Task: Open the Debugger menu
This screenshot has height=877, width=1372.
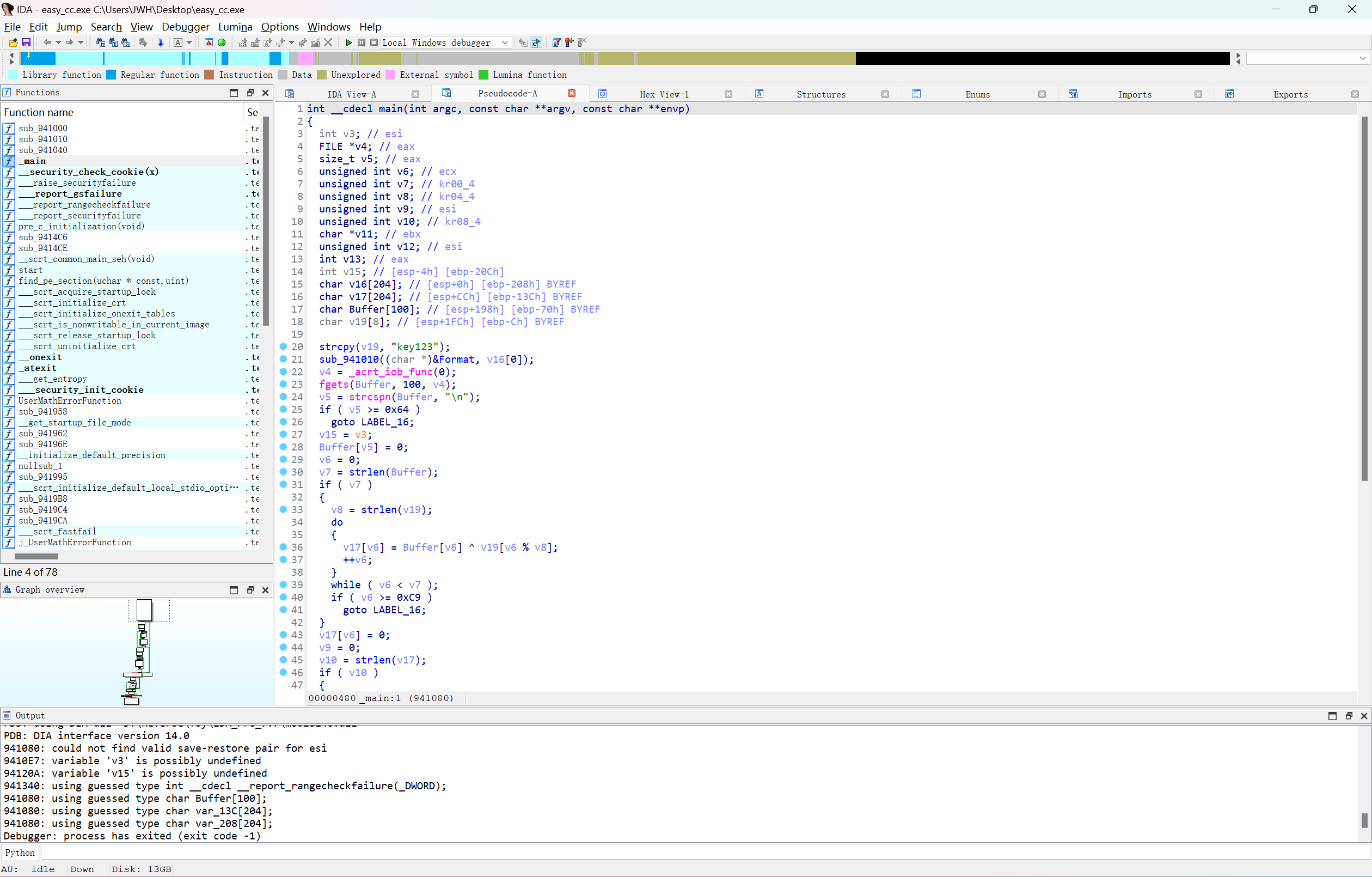Action: click(x=185, y=27)
